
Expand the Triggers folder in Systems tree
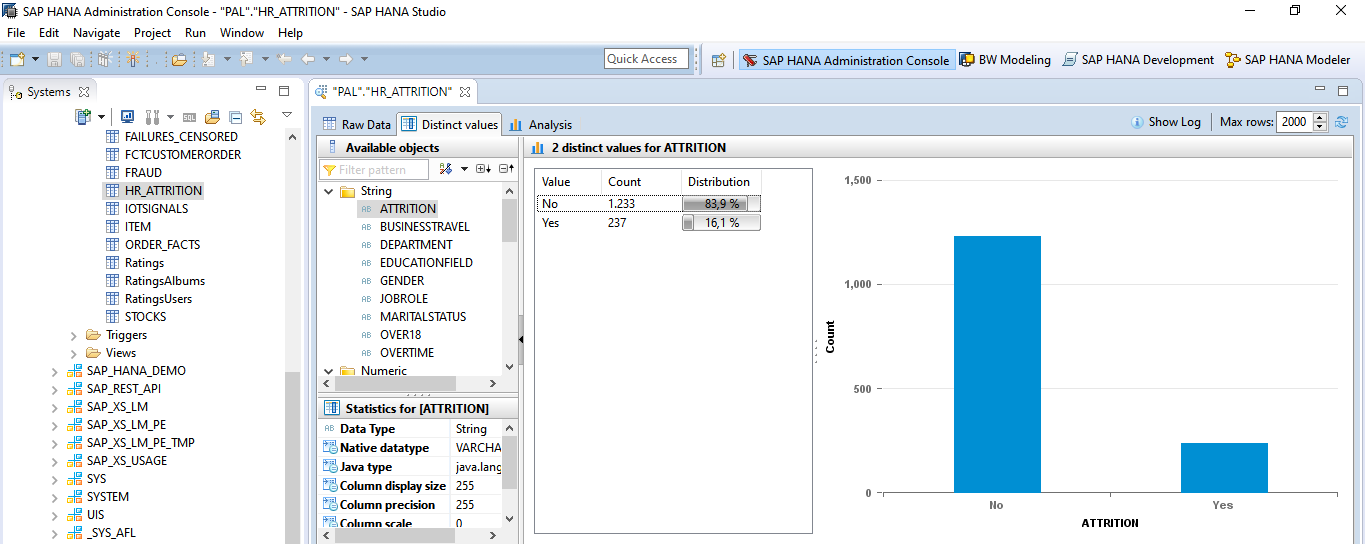pyautogui.click(x=74, y=335)
